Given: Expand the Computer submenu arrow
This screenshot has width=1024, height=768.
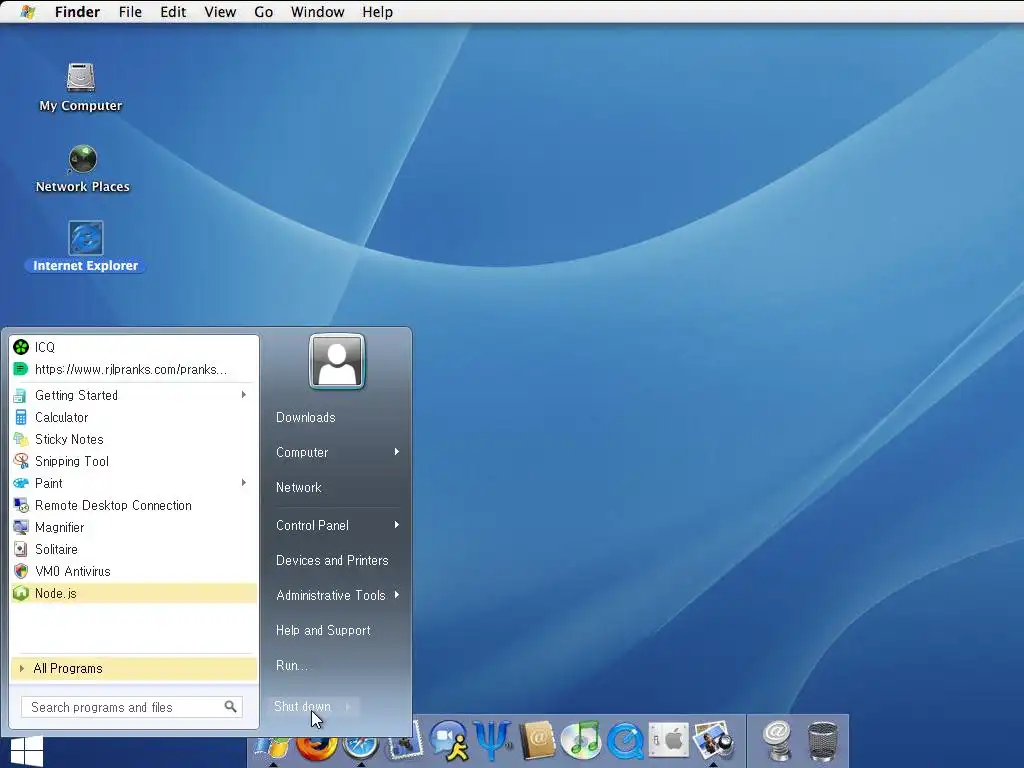Looking at the screenshot, I should coord(396,452).
